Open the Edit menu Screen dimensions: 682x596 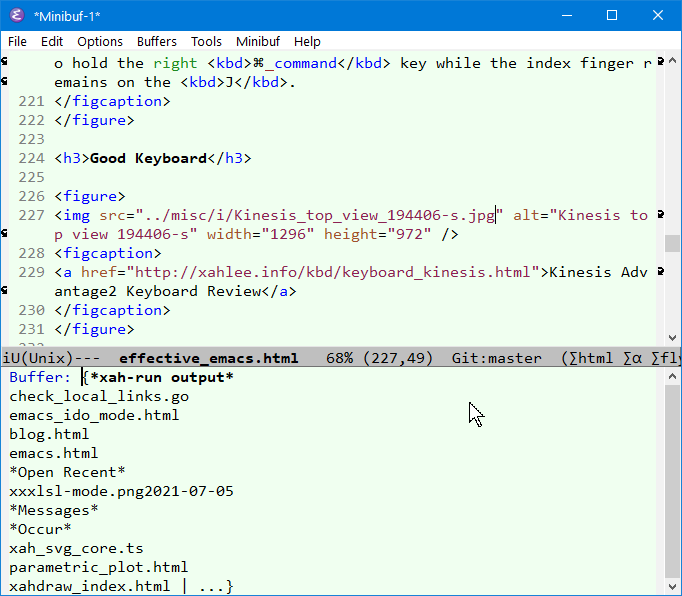click(52, 42)
